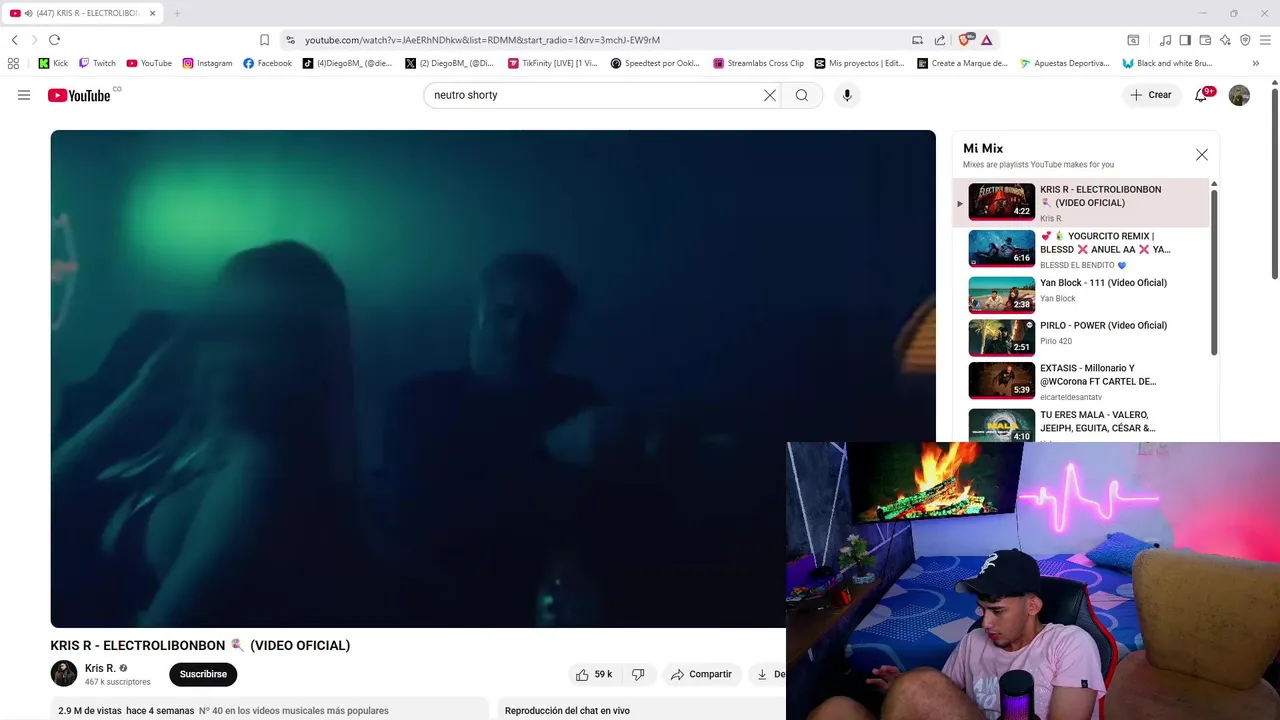Click the Mi Mix panel title
This screenshot has width=1280, height=720.
pos(983,148)
